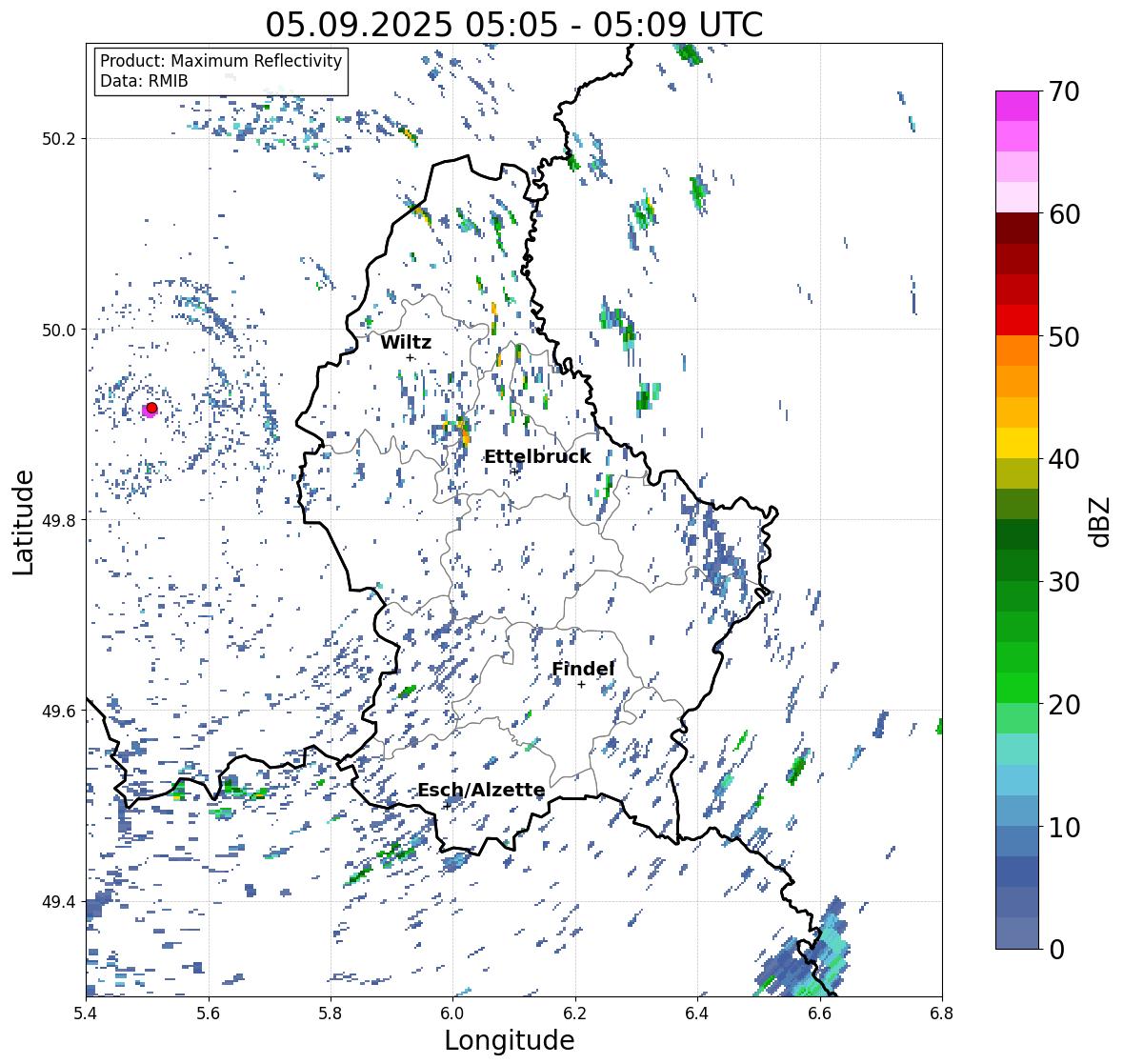Click the cross marker under Esch/Alzette
The width and height of the screenshot is (1123, 1064).
[447, 806]
